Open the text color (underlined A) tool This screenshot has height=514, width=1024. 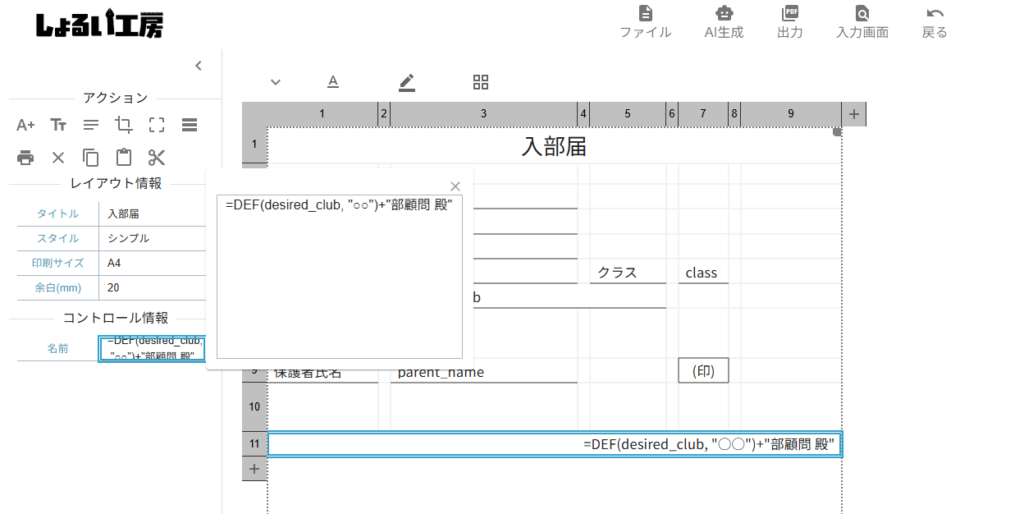[333, 82]
